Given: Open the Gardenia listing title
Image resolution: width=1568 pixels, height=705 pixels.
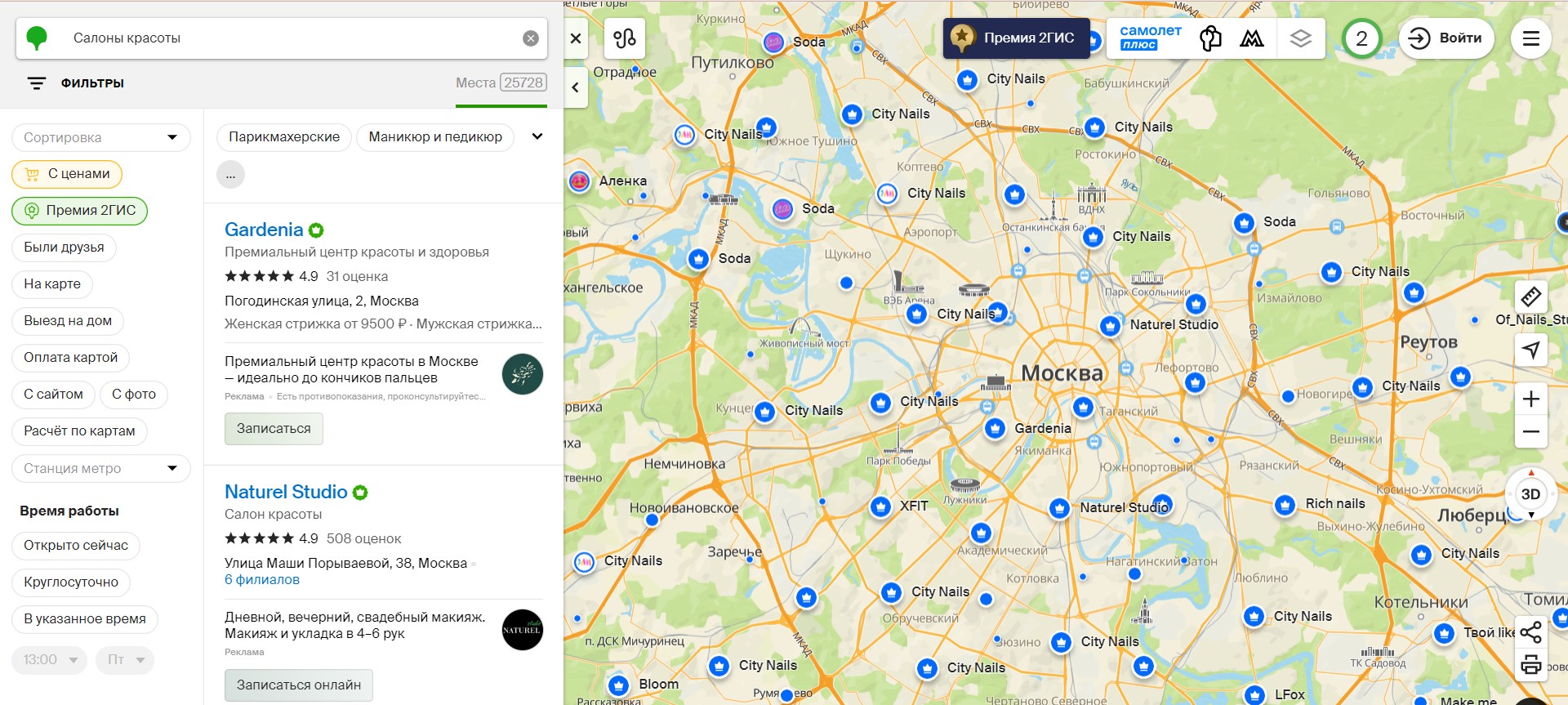Looking at the screenshot, I should [264, 230].
